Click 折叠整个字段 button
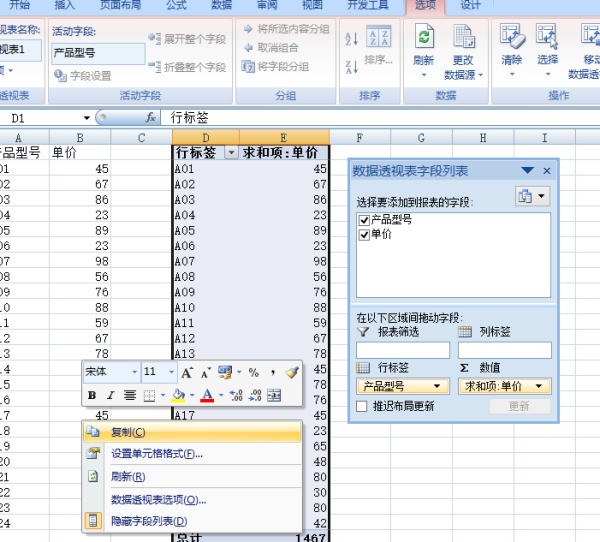600x542 pixels. point(188,67)
